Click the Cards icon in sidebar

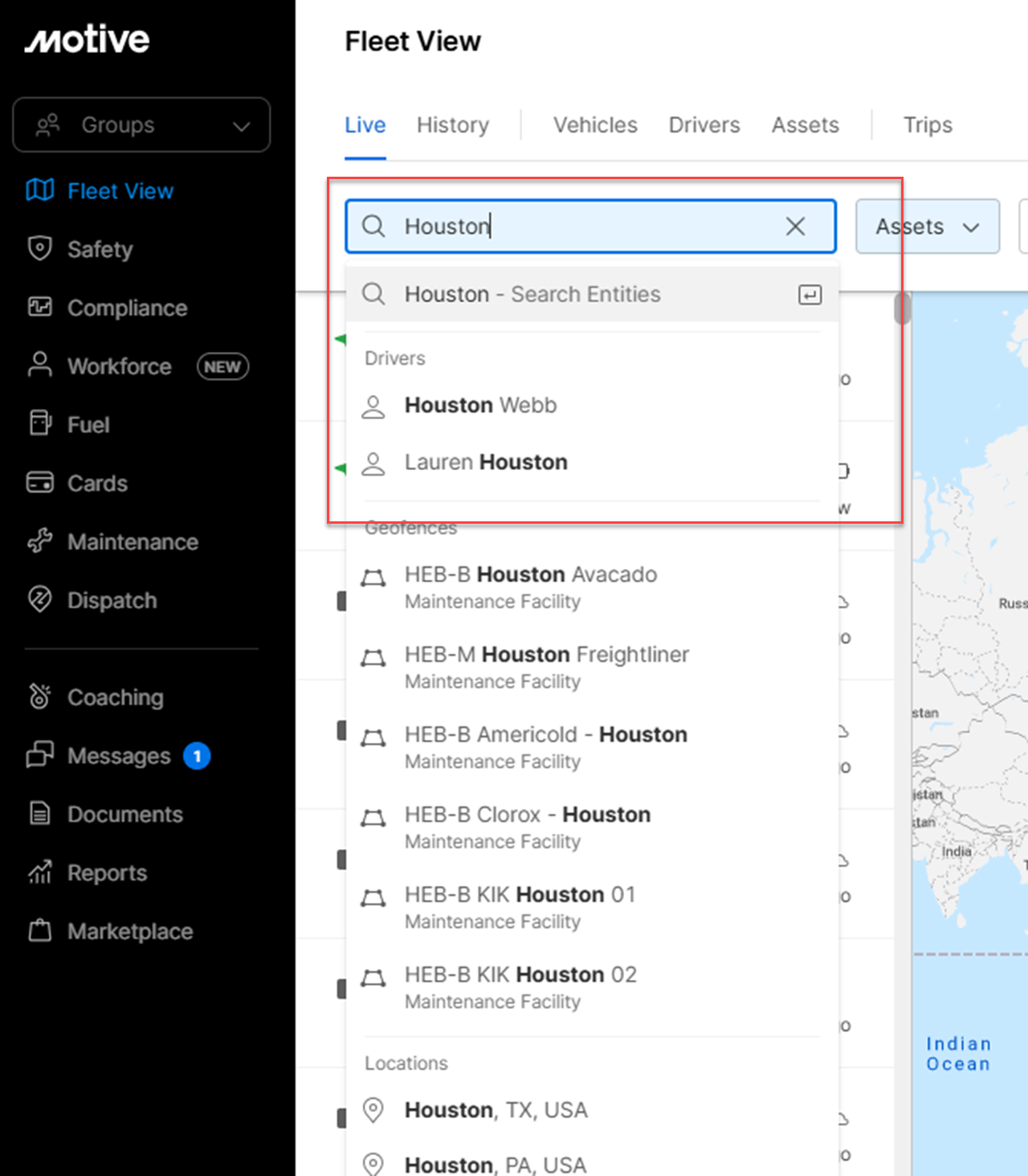click(40, 483)
